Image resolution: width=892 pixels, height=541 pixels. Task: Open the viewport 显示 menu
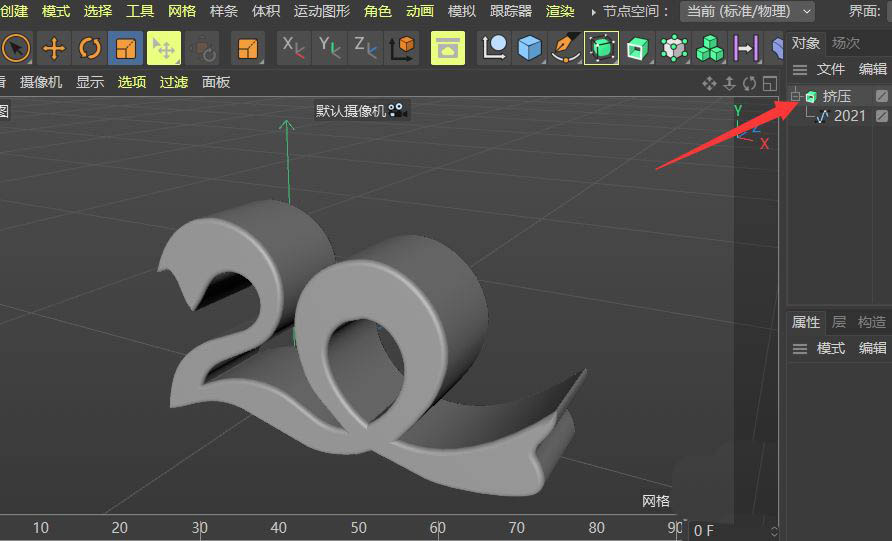pos(90,82)
